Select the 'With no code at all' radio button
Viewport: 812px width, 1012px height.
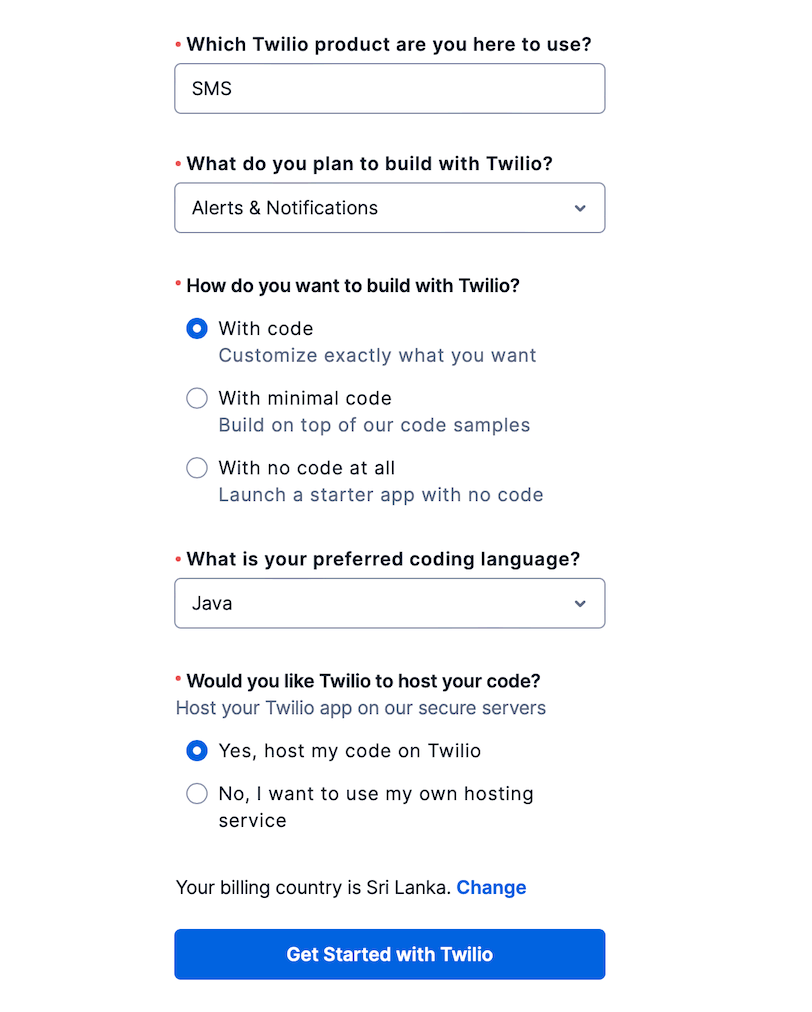(x=197, y=468)
